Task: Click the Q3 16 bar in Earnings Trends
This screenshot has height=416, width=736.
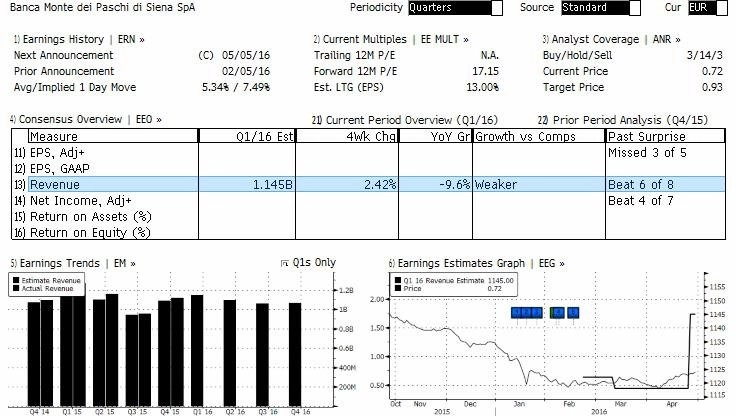Action: (262, 355)
